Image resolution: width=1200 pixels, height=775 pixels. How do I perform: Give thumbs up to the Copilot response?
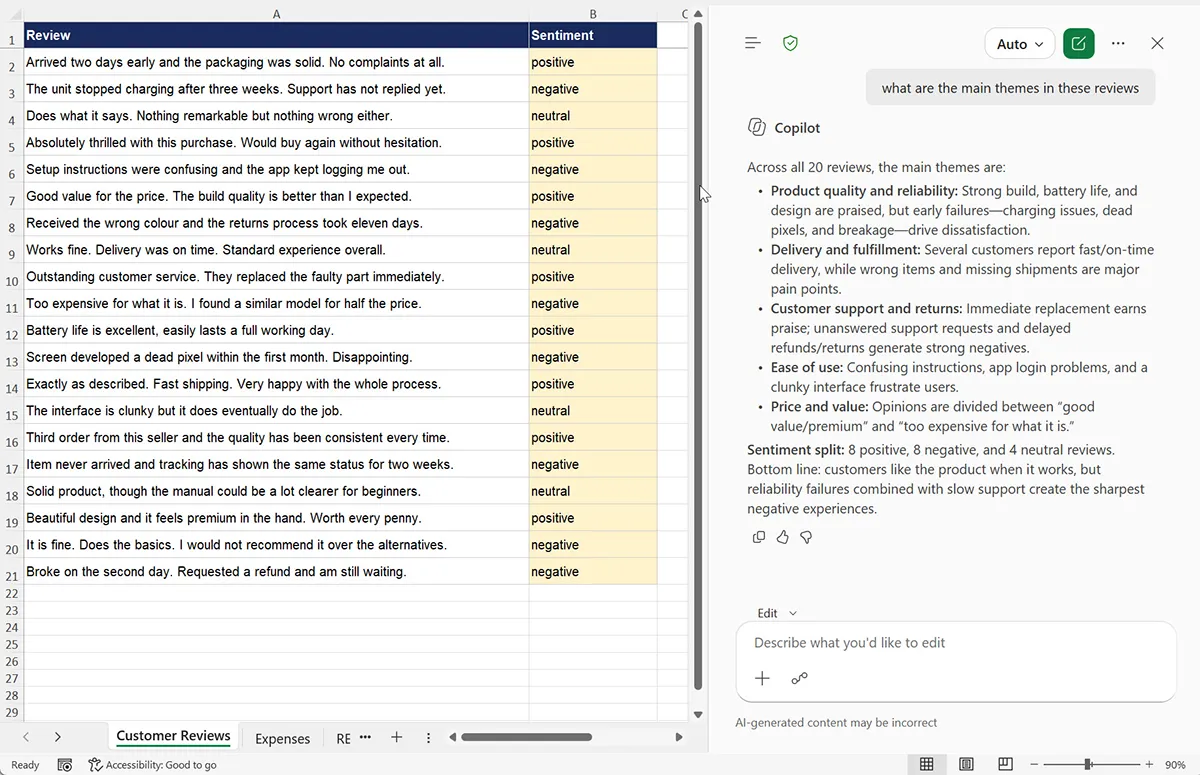[x=782, y=537]
